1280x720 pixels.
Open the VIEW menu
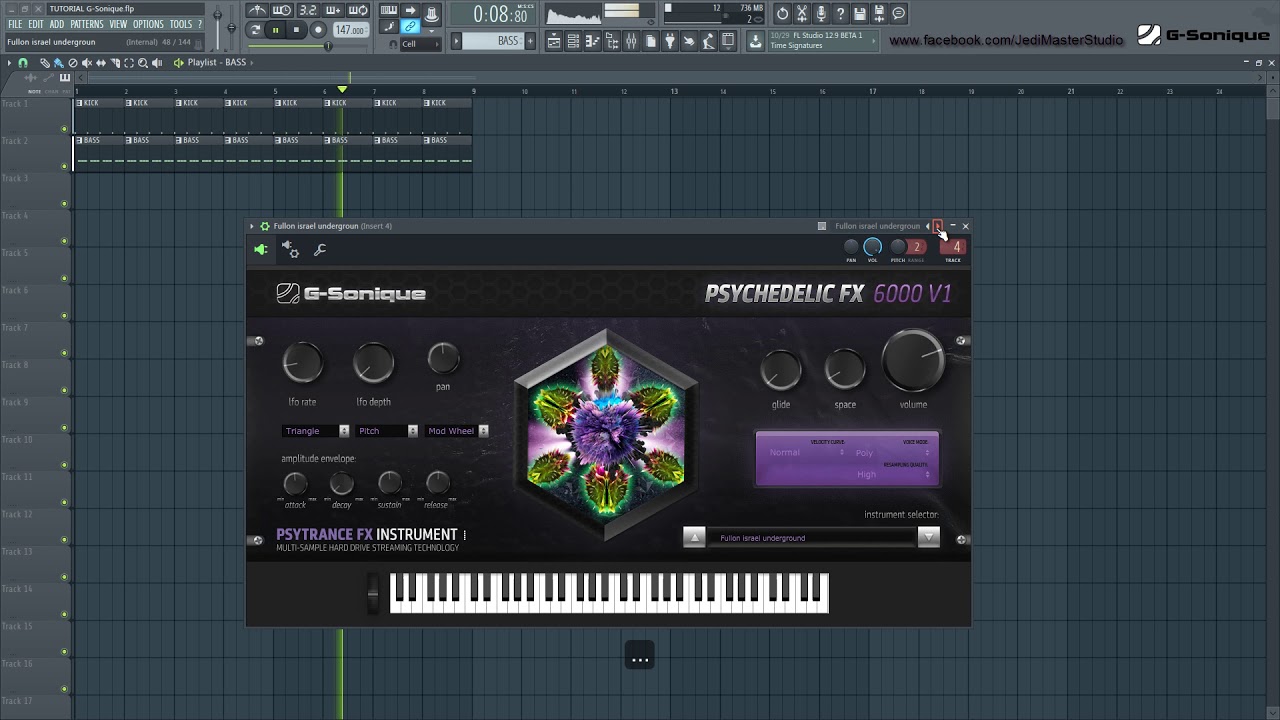click(118, 24)
